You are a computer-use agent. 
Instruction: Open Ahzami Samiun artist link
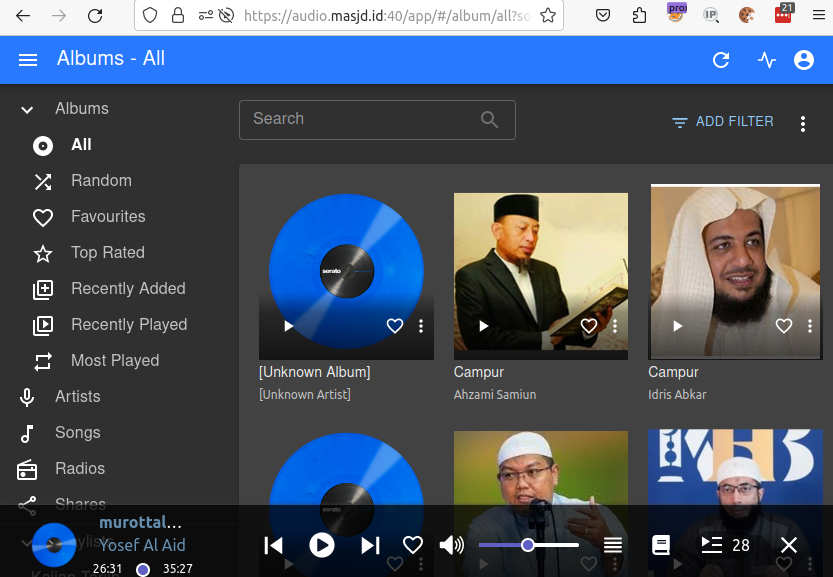tap(495, 395)
